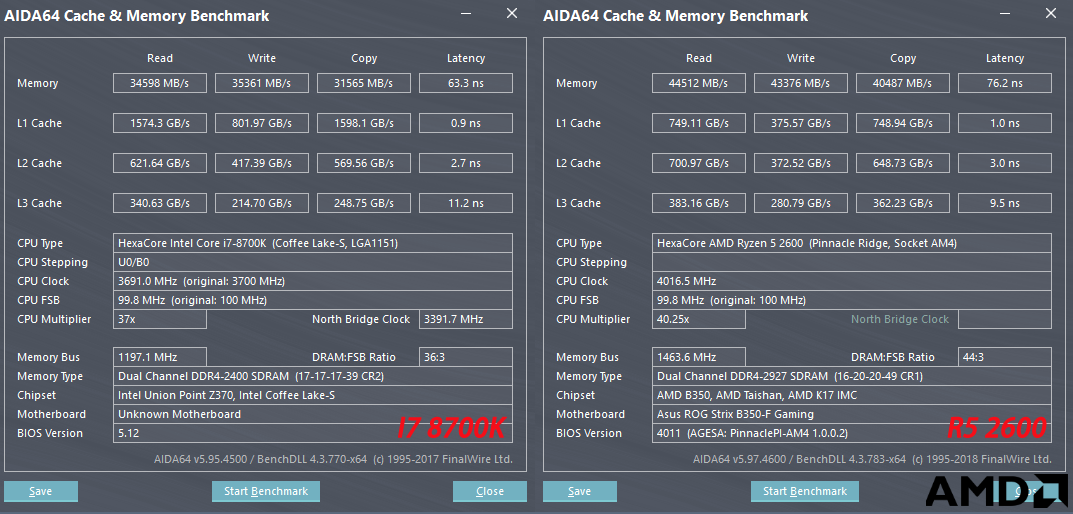Click Save in the i7-8700K window

pyautogui.click(x=41, y=491)
